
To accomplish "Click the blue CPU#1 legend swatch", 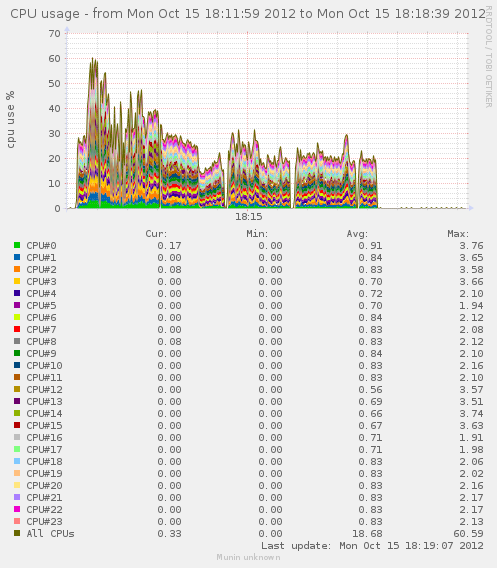I will click(x=17, y=257).
